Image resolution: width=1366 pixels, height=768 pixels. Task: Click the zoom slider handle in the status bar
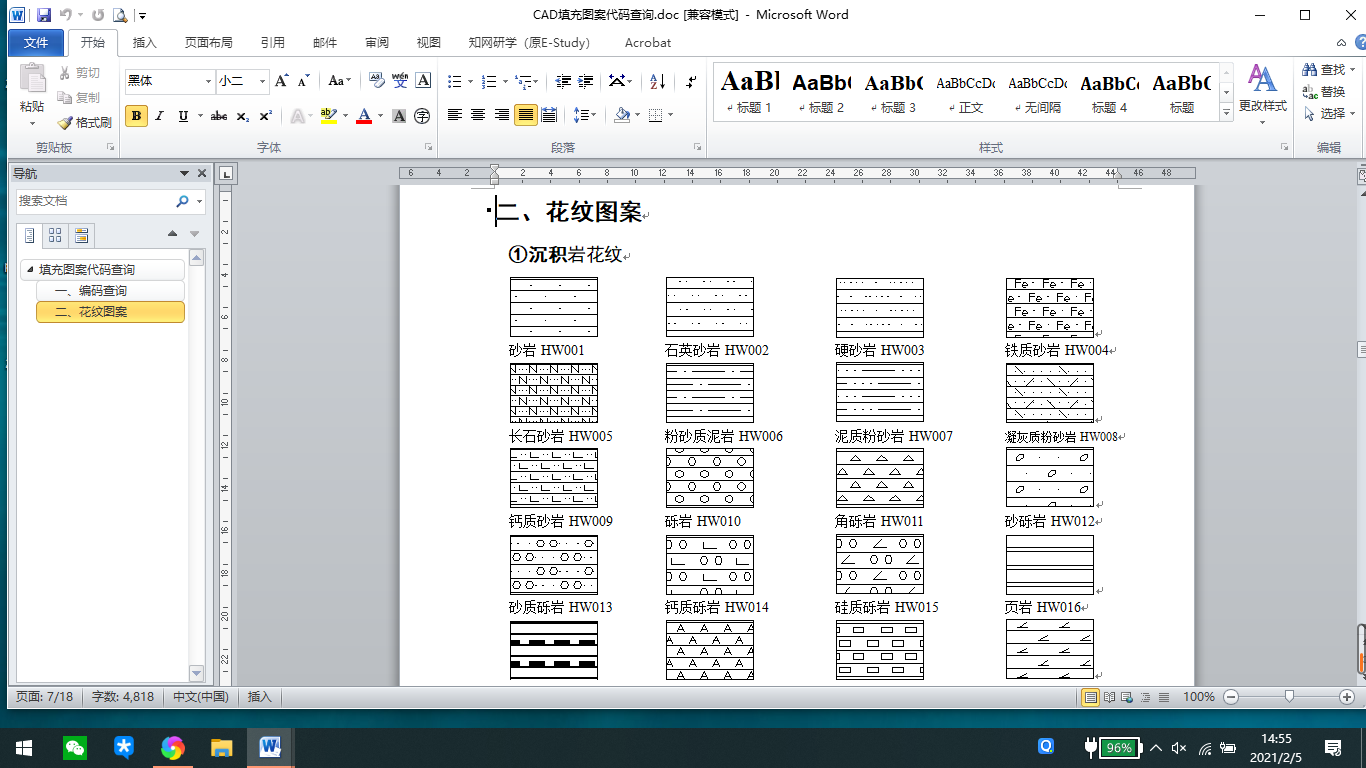(x=1290, y=696)
